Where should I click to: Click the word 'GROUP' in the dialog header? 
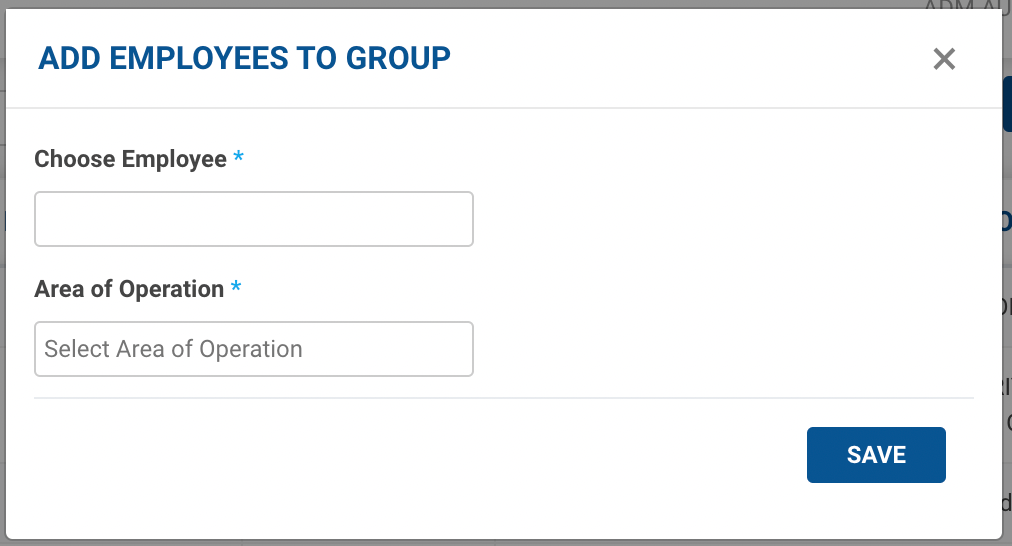[398, 58]
